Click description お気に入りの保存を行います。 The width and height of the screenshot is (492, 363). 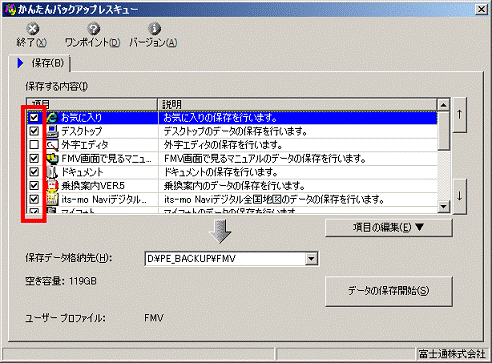[220, 118]
